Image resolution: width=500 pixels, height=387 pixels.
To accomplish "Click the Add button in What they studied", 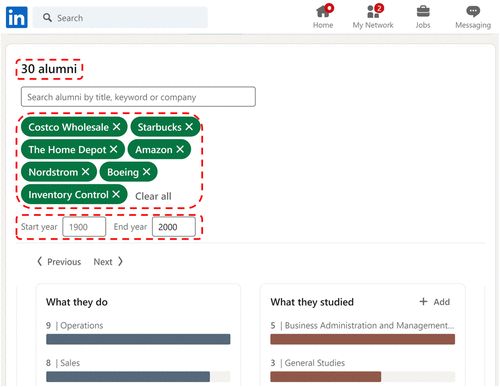I will click(435, 302).
